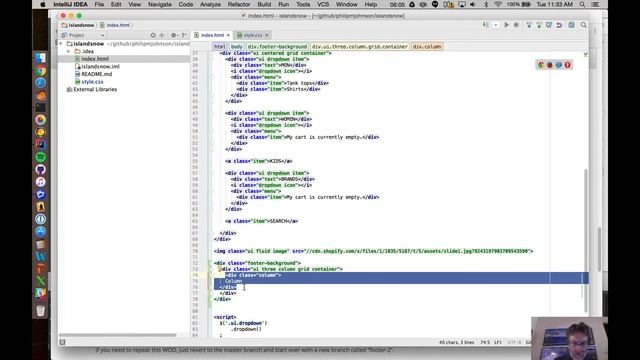The height and width of the screenshot is (360, 640).
Task: Place cursor in SEARCH item code line
Action: click(262, 221)
